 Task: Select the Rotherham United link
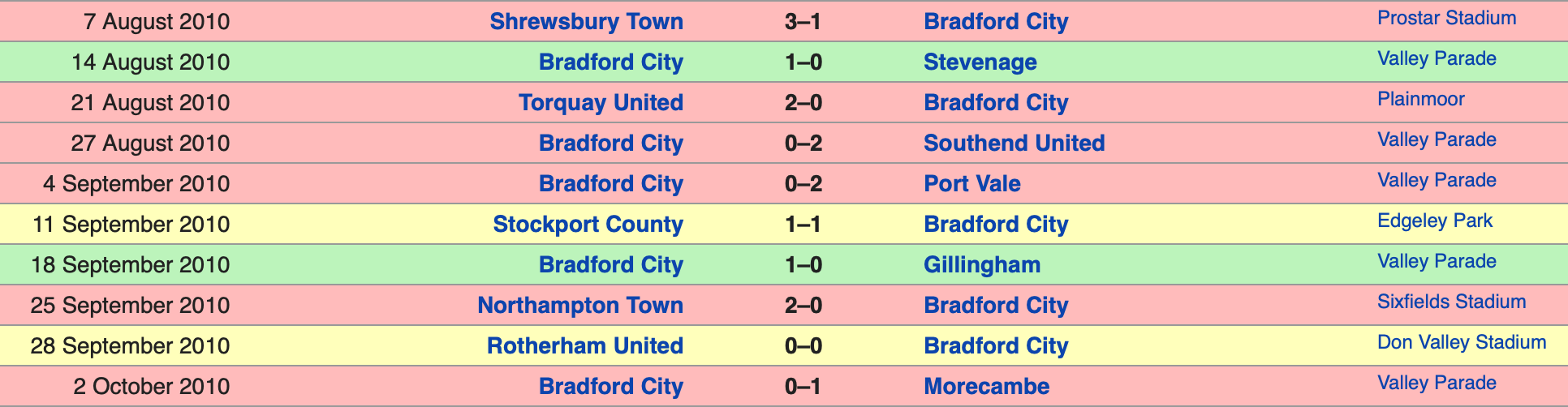click(584, 346)
